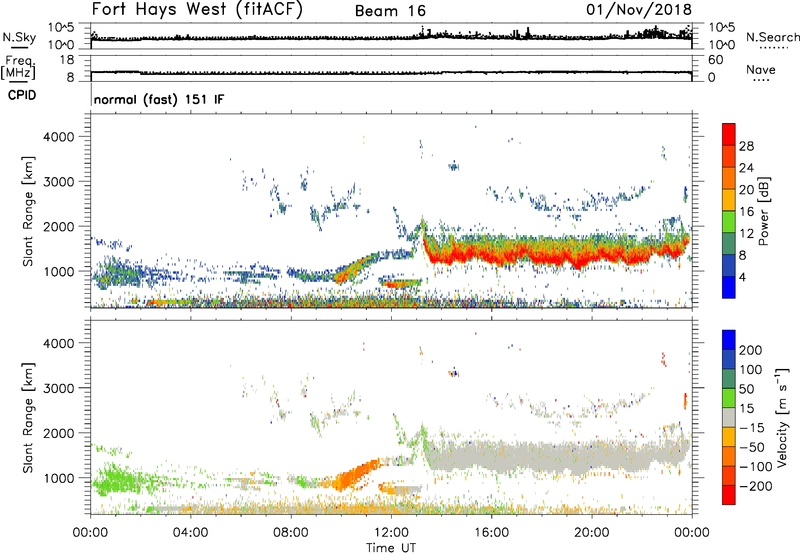The height and width of the screenshot is (554, 800).
Task: Click the "04:00" time tick label
Action: coord(190,533)
